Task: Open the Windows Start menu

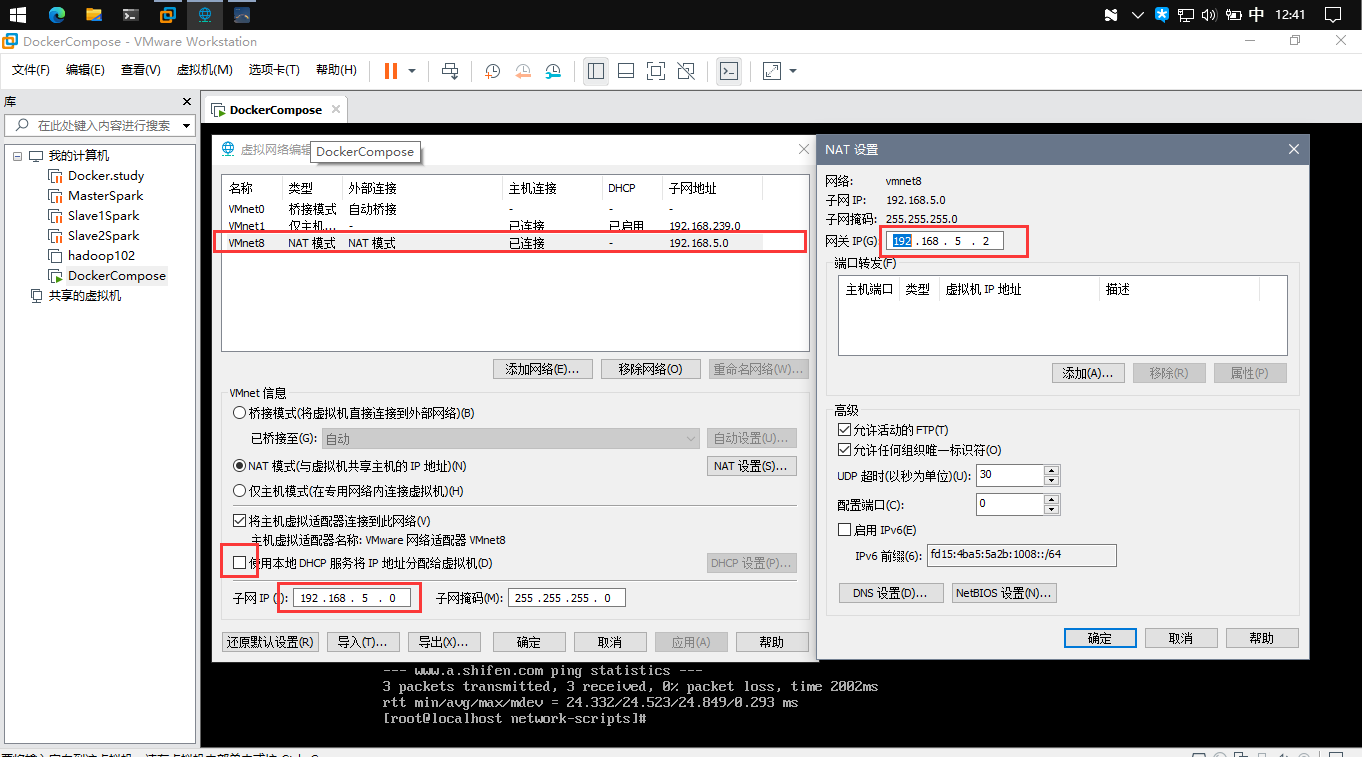Action: click(x=18, y=15)
